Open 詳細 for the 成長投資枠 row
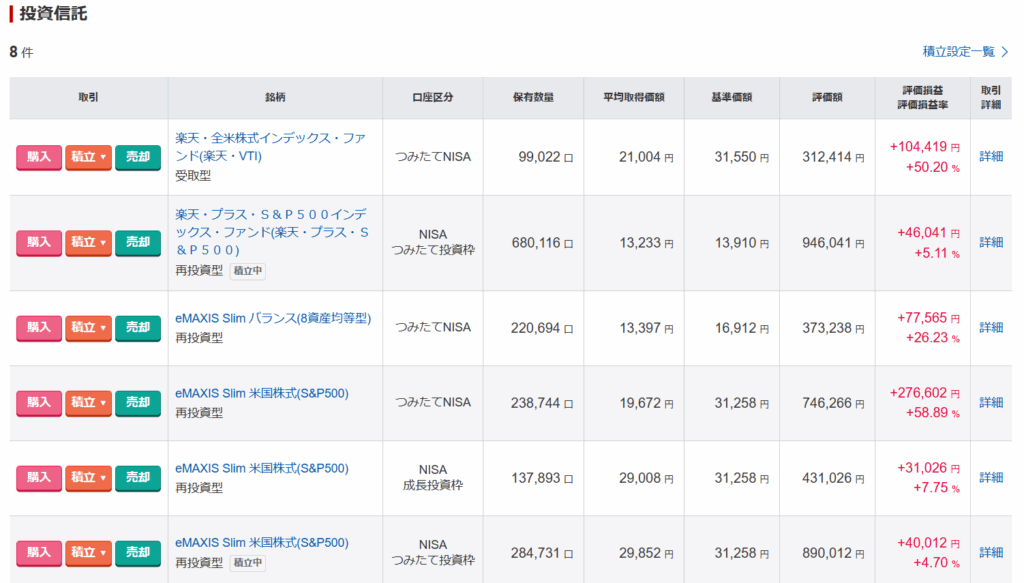This screenshot has width=1024, height=583. tap(991, 477)
